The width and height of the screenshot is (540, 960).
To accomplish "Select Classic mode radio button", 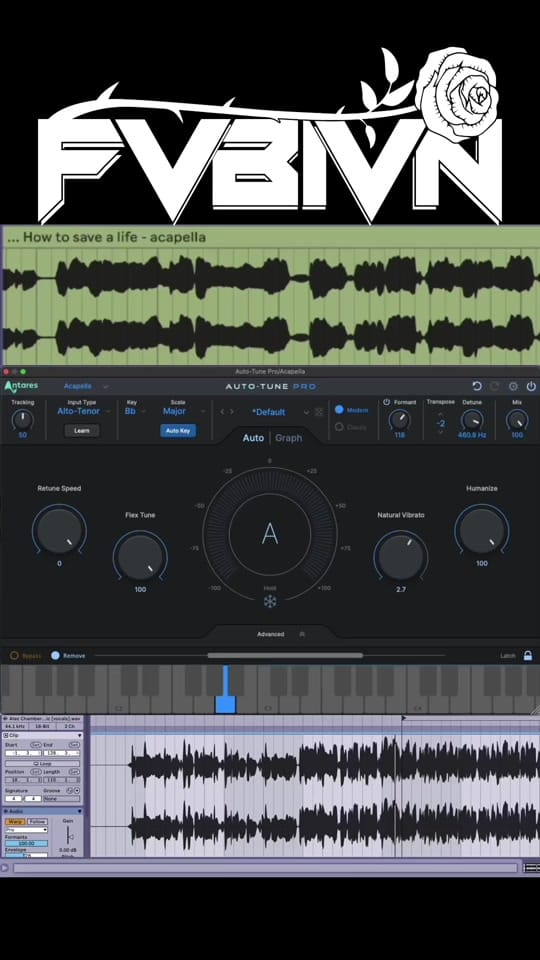I will tap(339, 427).
